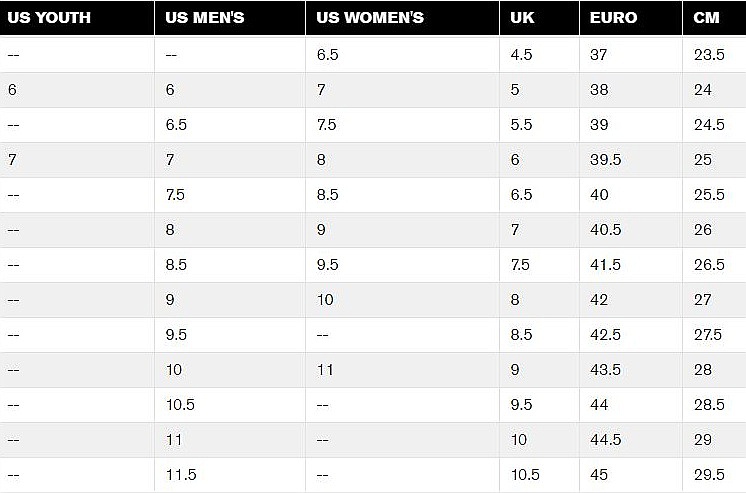Image resolution: width=746 pixels, height=493 pixels.
Task: Click the EURO column header
Action: 612,18
